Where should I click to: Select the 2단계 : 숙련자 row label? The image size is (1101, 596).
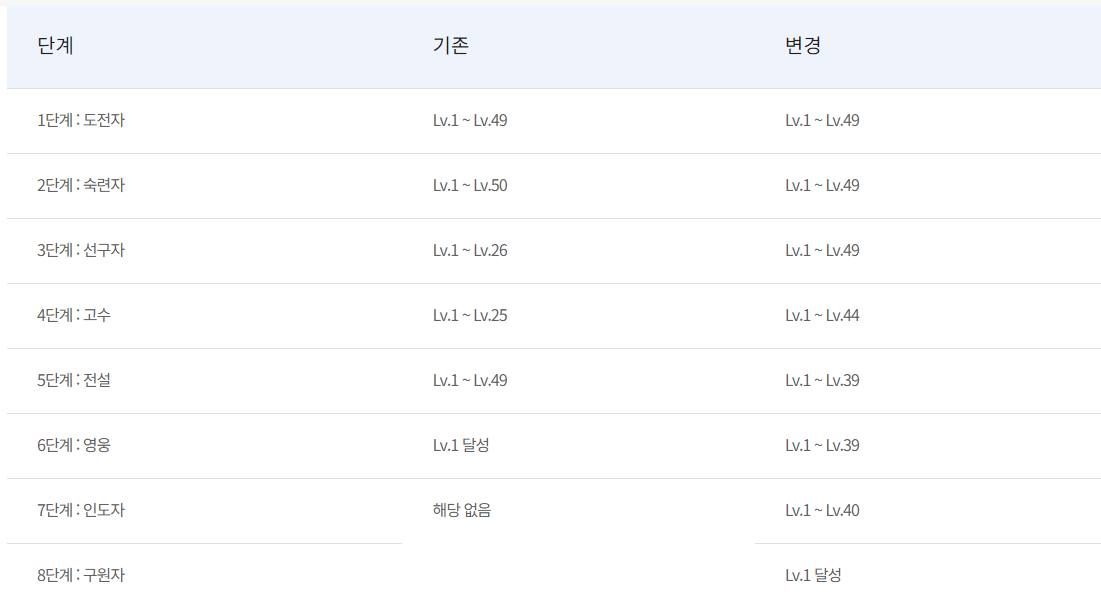point(81,185)
